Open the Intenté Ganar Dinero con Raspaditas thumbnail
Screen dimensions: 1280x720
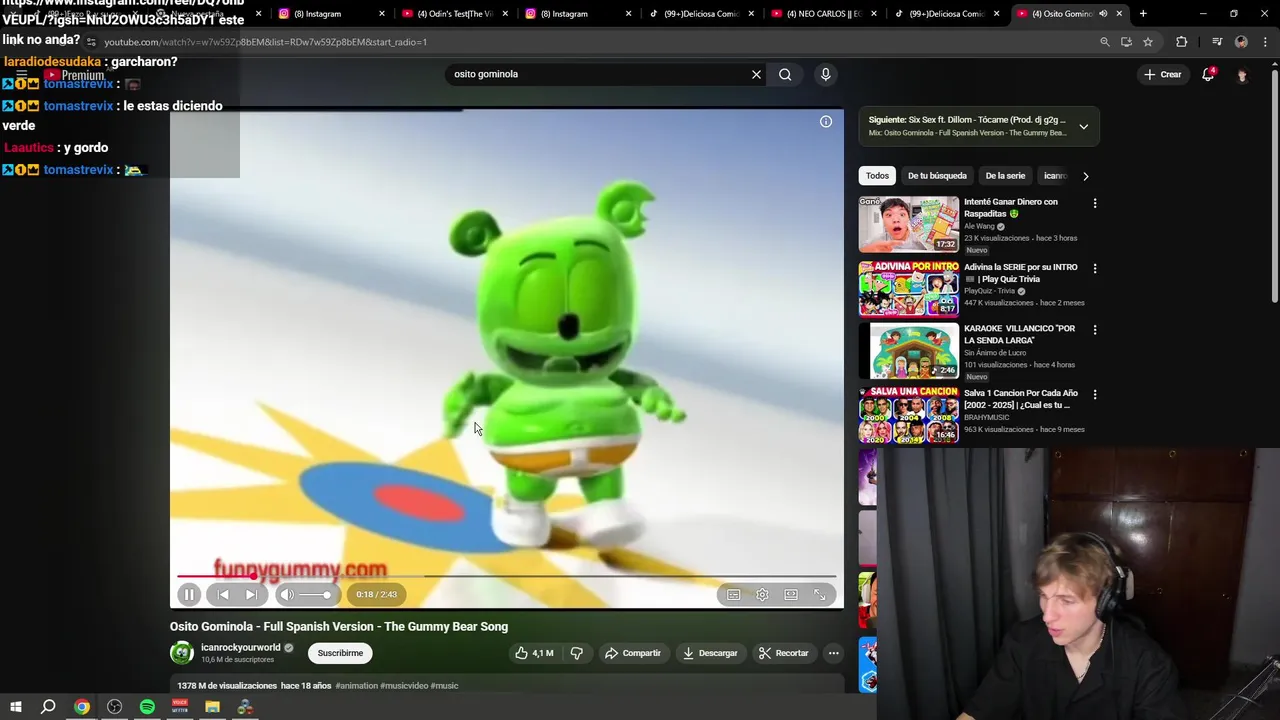click(x=909, y=224)
